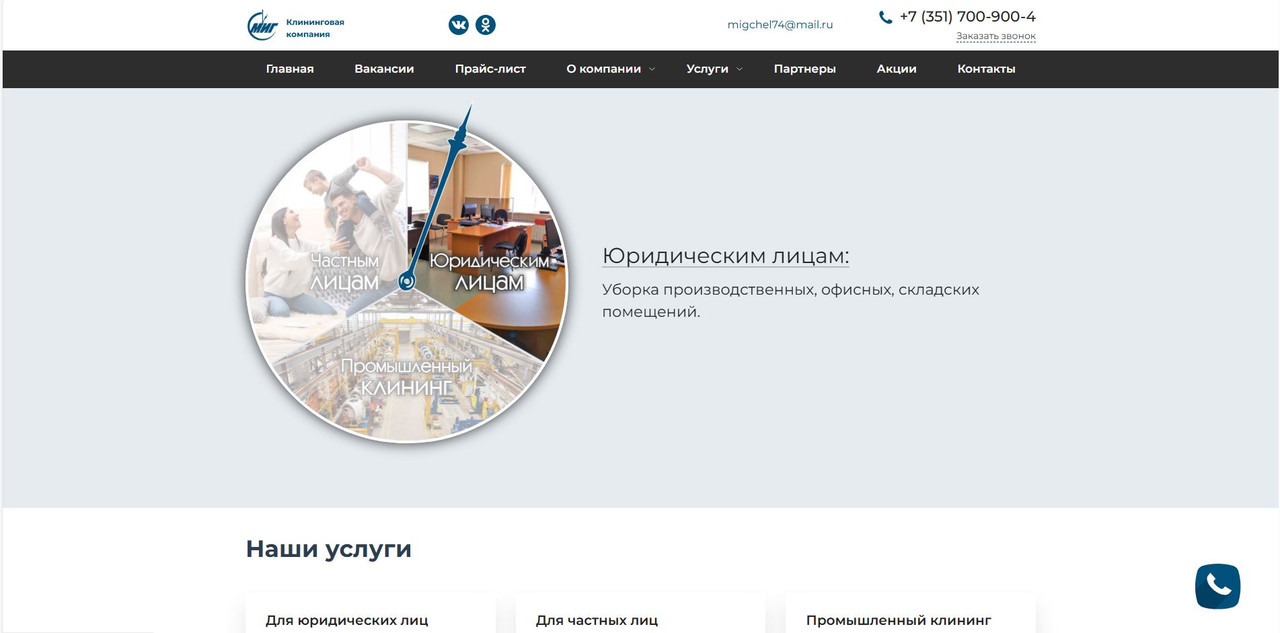Expand the О компании dropdown arrow
Viewport: 1280px width, 633px height.
coord(652,69)
